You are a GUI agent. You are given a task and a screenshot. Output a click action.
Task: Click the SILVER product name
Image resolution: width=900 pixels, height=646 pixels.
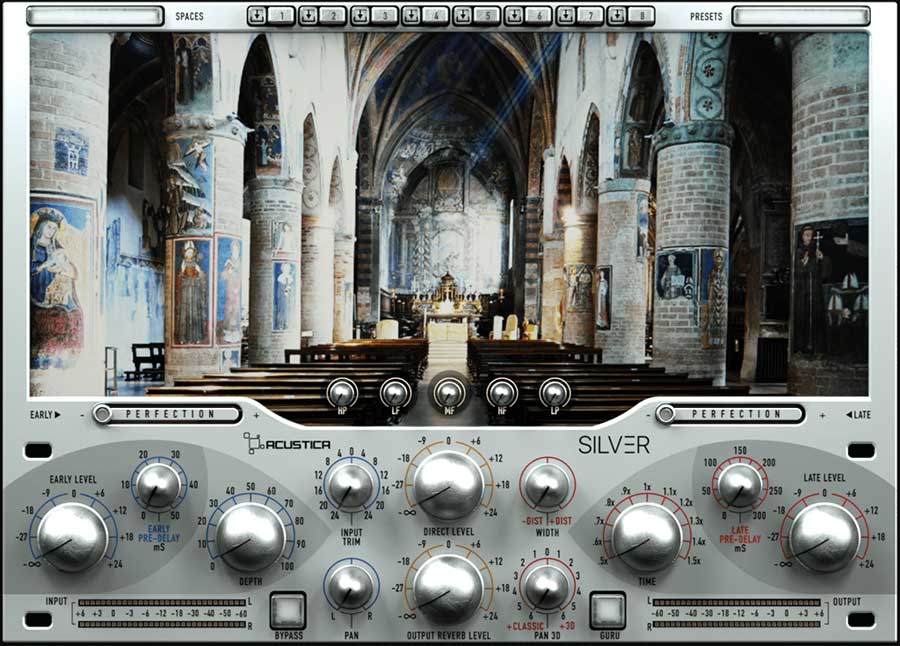614,444
